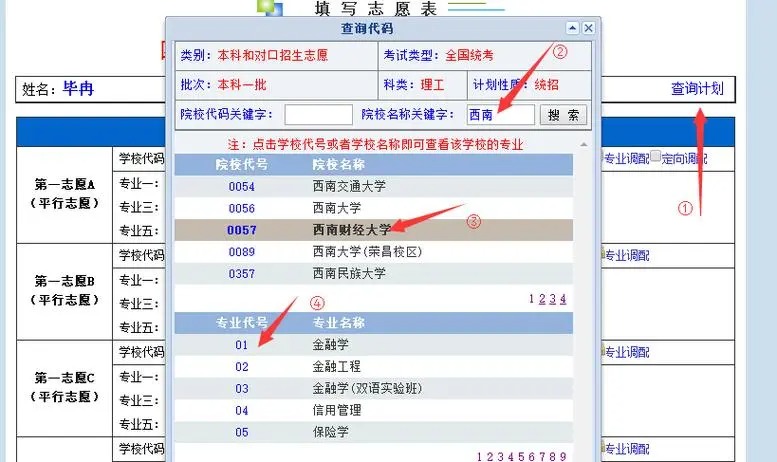The height and width of the screenshot is (462, 777).
Task: Select the 信用管理 major
Action: coord(336,410)
